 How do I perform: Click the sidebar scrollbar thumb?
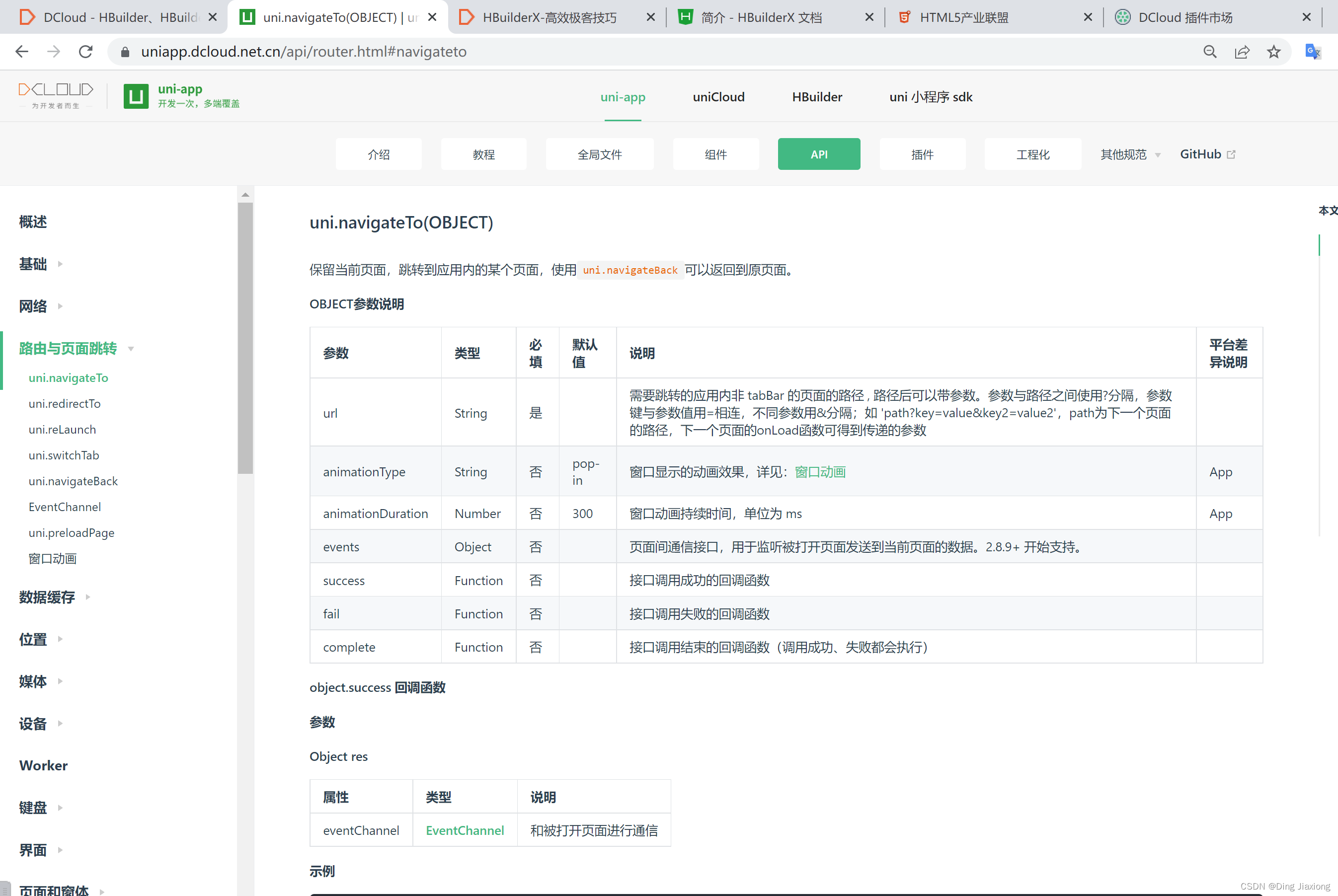point(245,338)
